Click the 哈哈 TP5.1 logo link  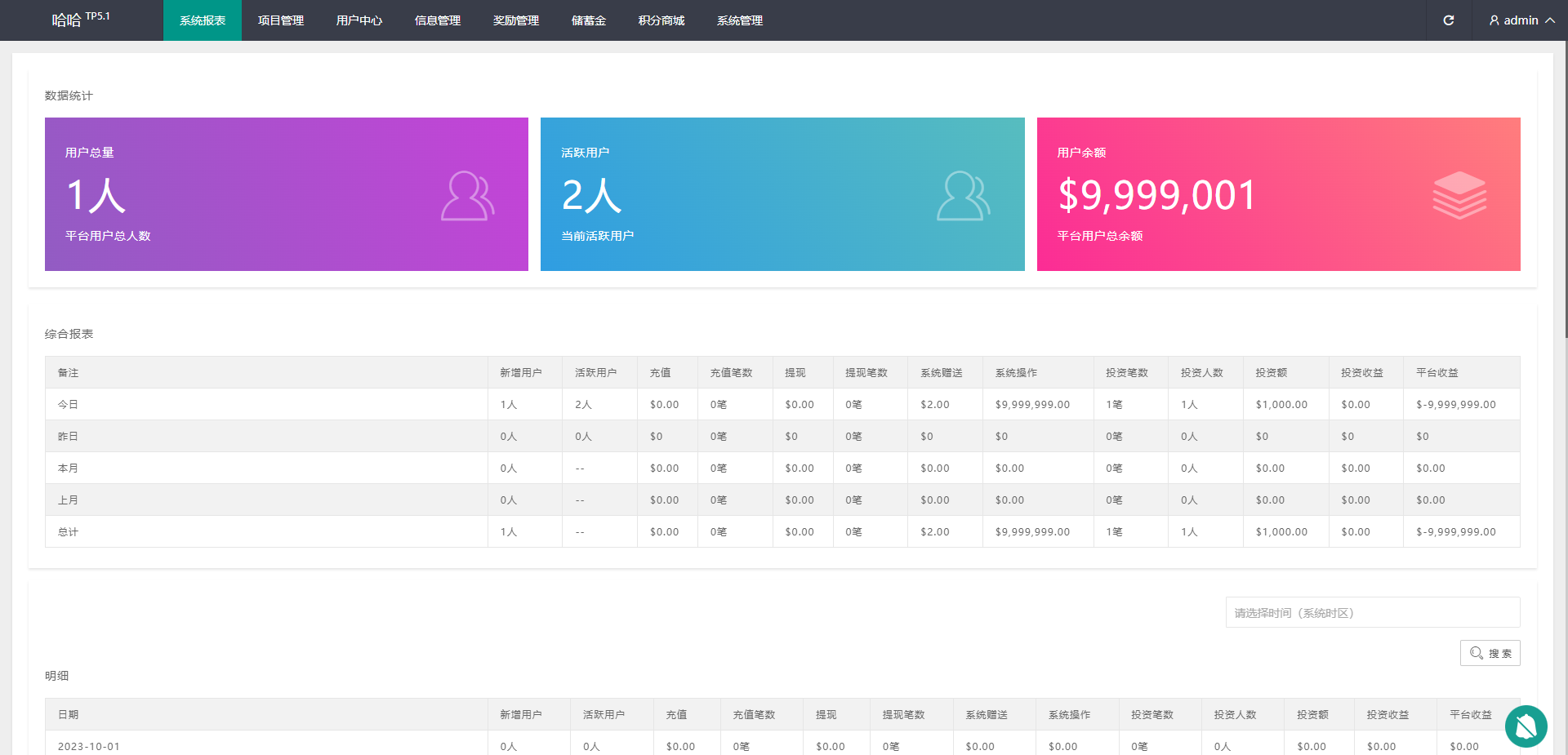click(81, 20)
